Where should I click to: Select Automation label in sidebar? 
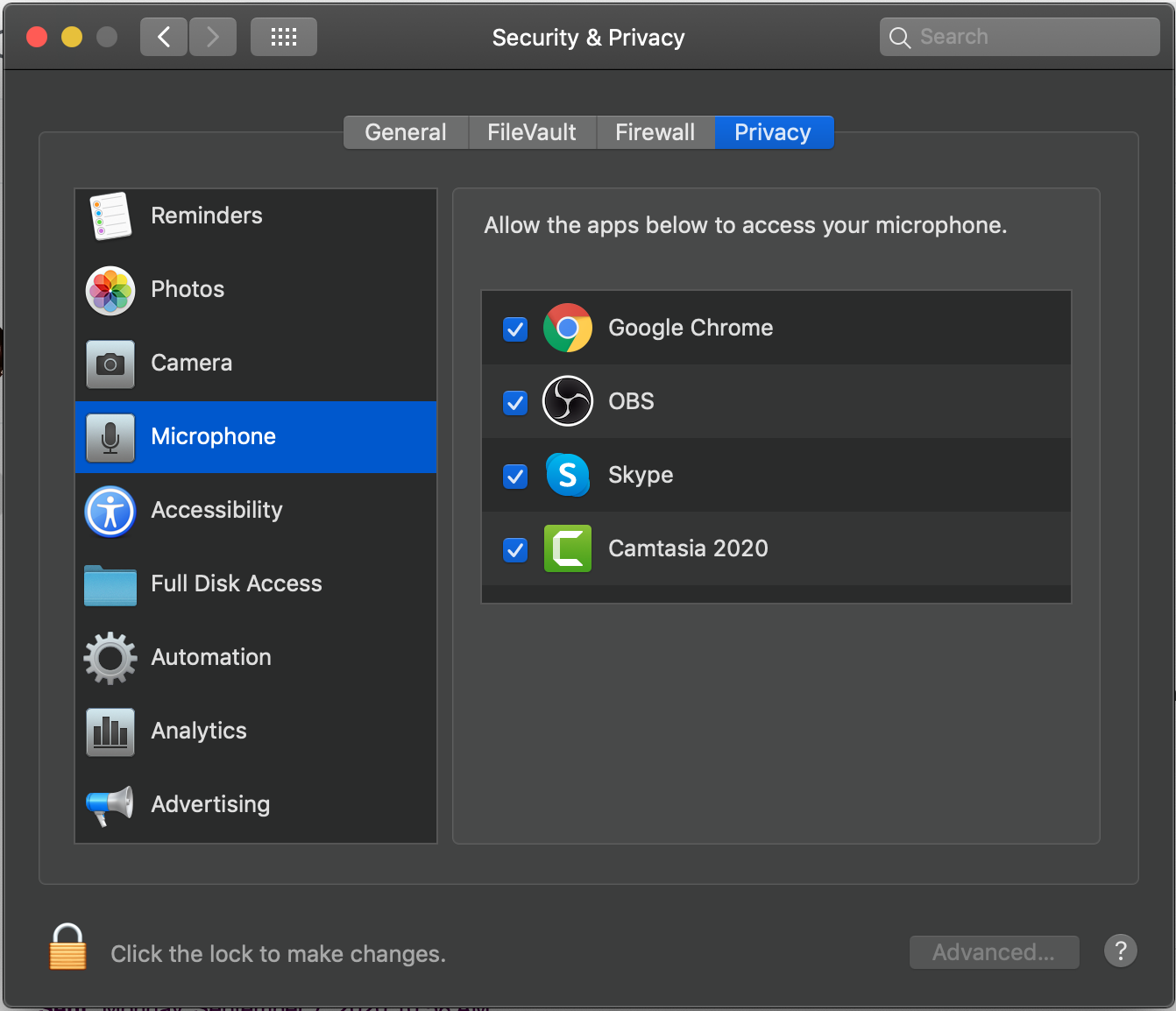211,657
